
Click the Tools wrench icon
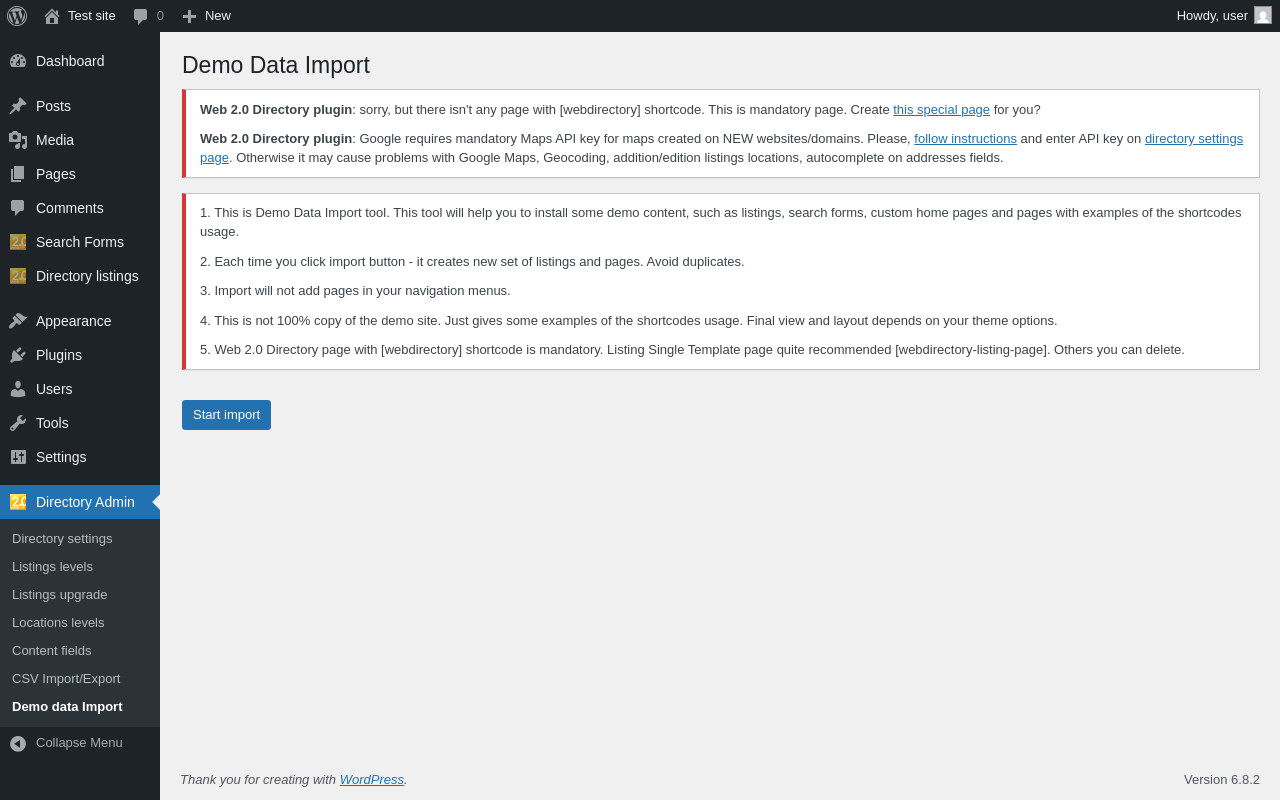(x=18, y=423)
